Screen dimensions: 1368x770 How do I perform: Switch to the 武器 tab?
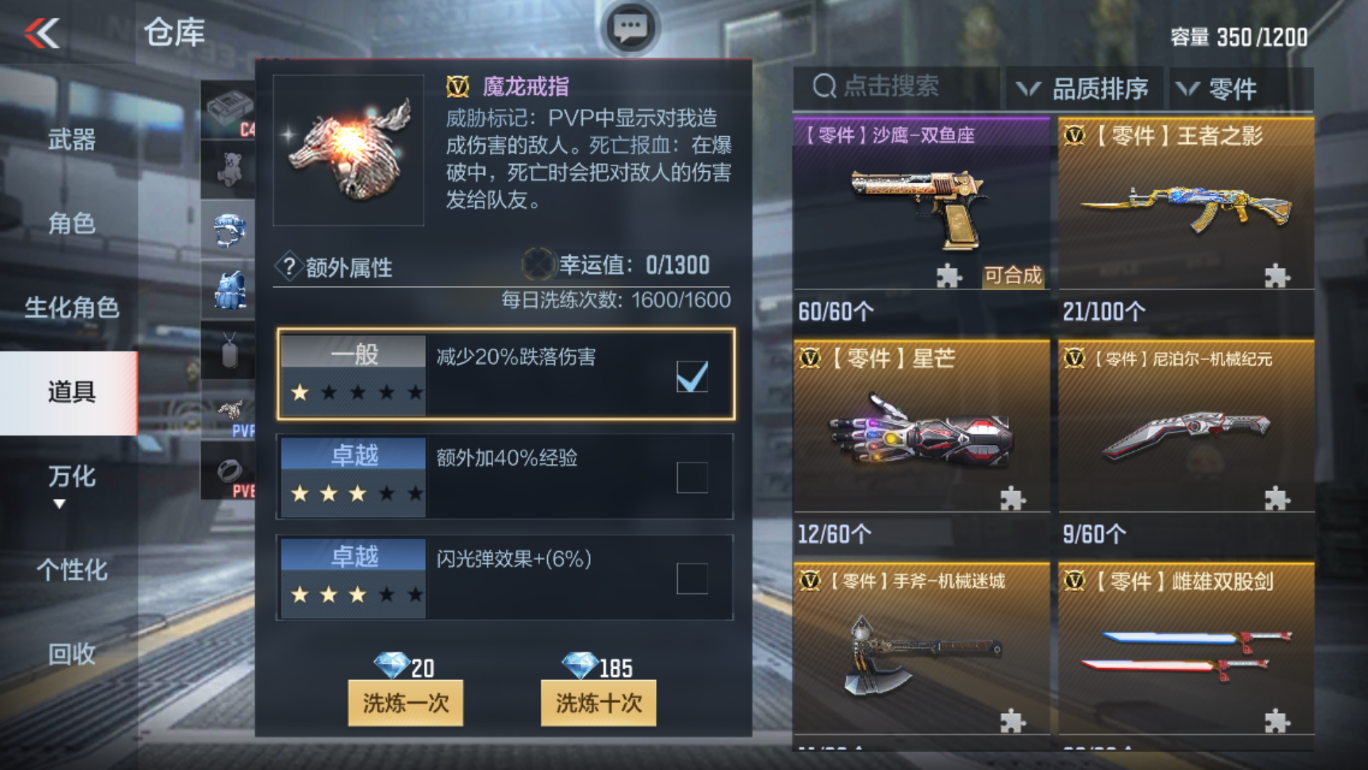tap(70, 140)
